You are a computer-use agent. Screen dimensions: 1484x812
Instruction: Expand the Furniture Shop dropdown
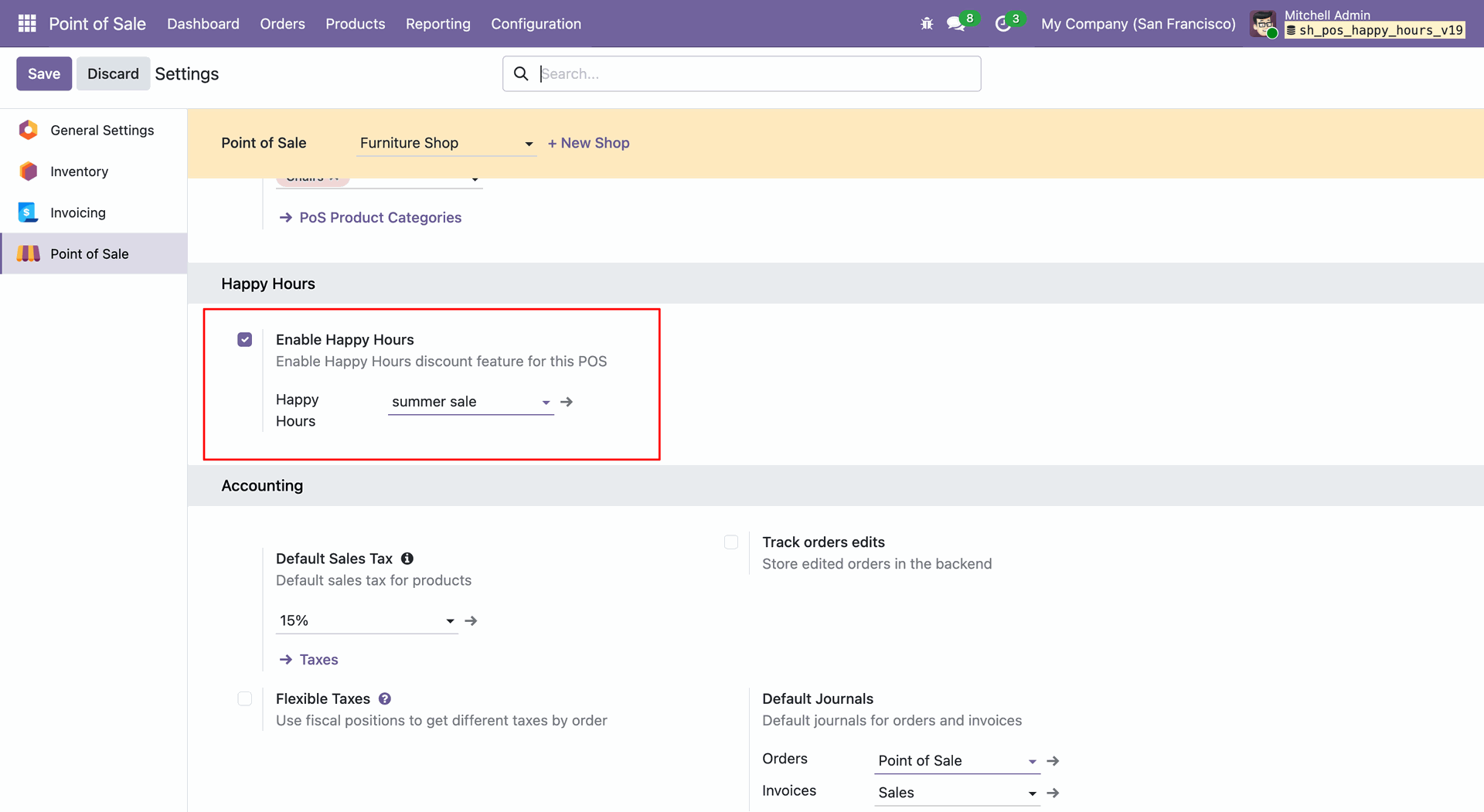tap(446, 144)
